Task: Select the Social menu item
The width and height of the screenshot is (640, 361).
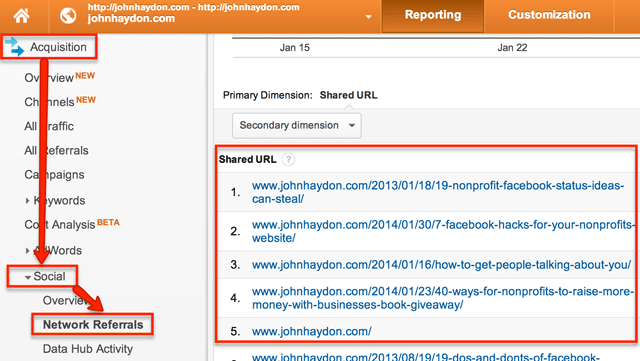Action: point(49,276)
